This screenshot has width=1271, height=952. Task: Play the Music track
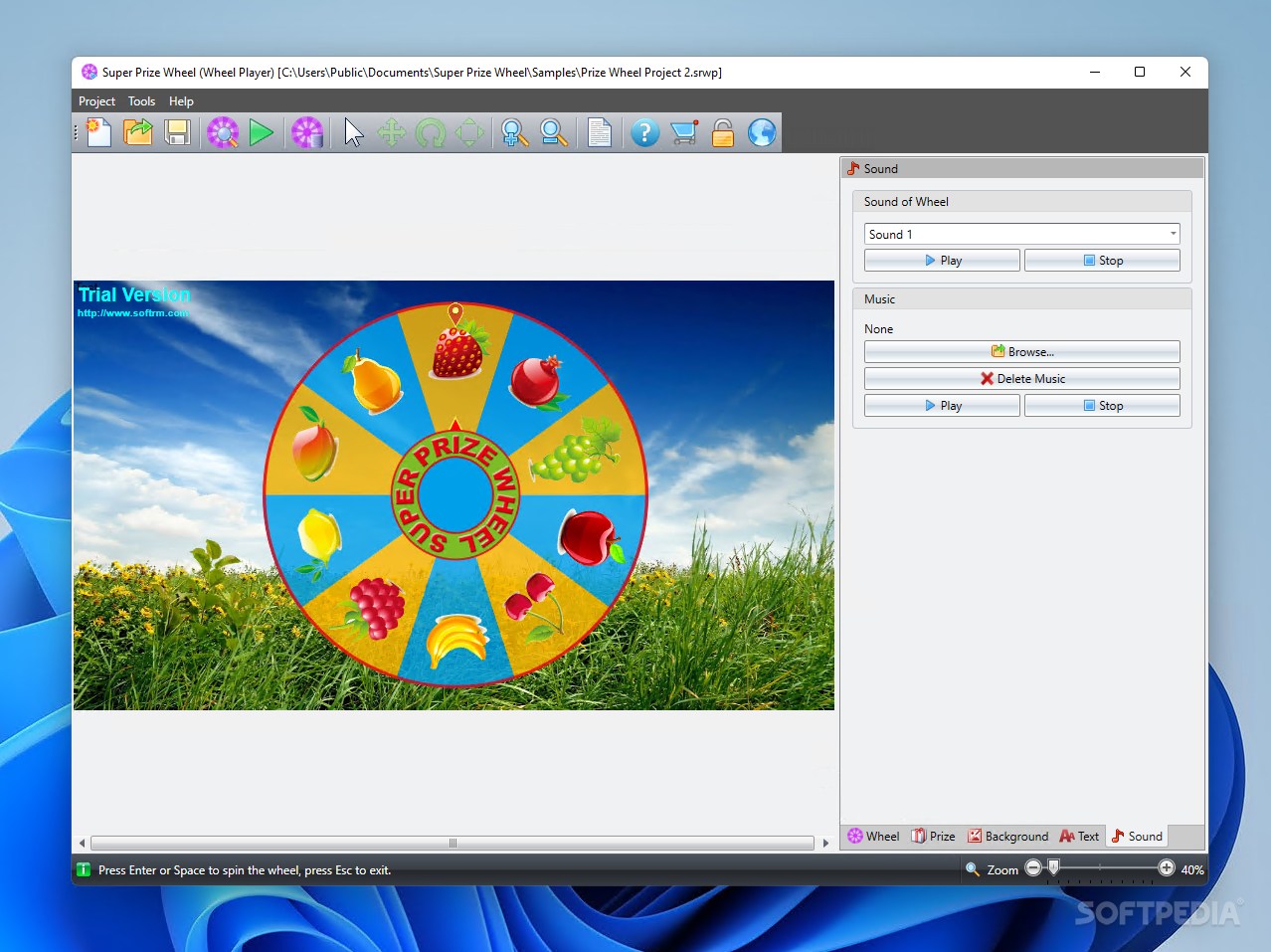point(942,406)
